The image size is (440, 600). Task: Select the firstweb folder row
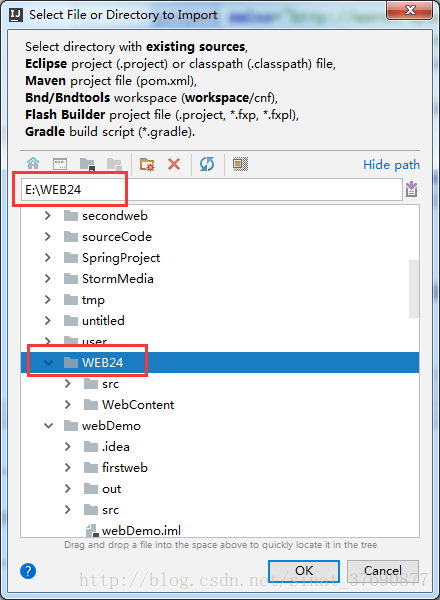pos(220,468)
